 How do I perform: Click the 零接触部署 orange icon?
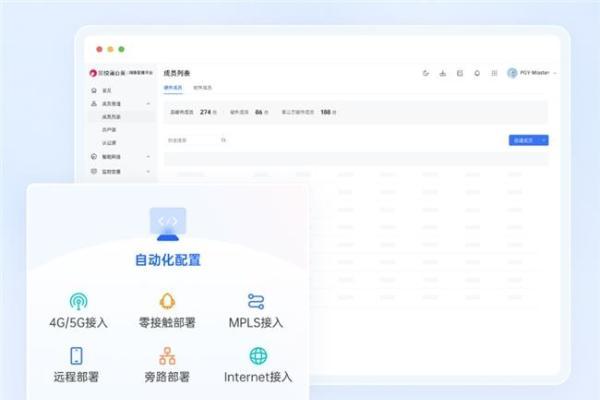[167, 301]
